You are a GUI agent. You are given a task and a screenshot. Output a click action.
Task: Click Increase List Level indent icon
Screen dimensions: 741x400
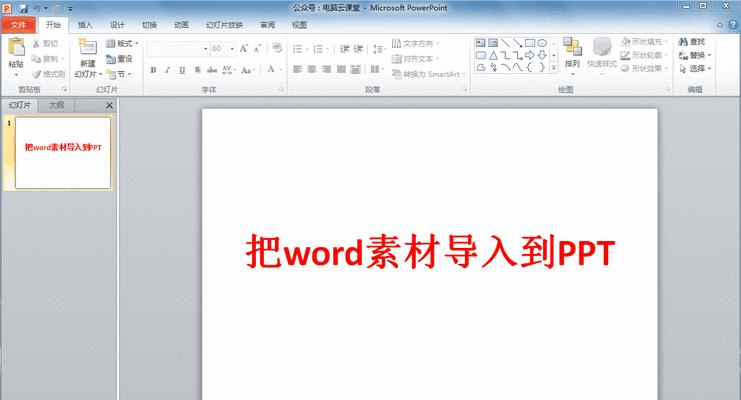[x=358, y=49]
